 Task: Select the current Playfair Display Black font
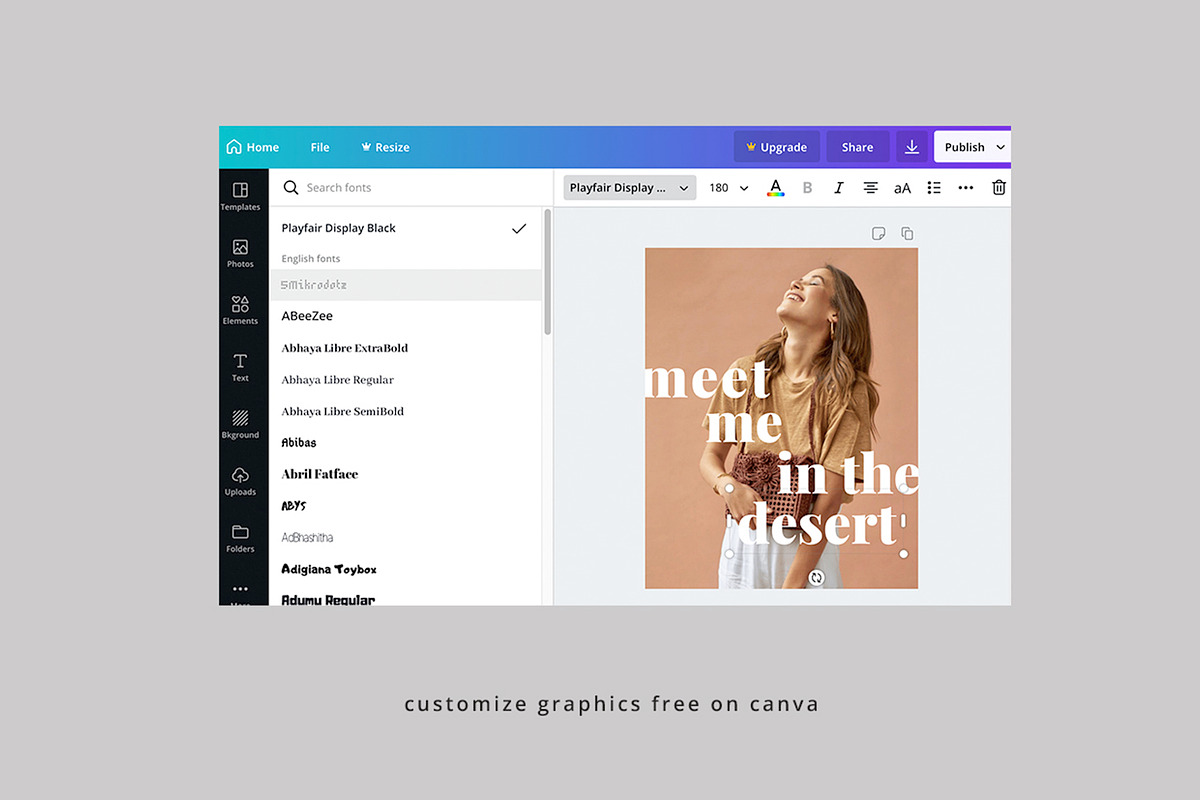click(405, 228)
